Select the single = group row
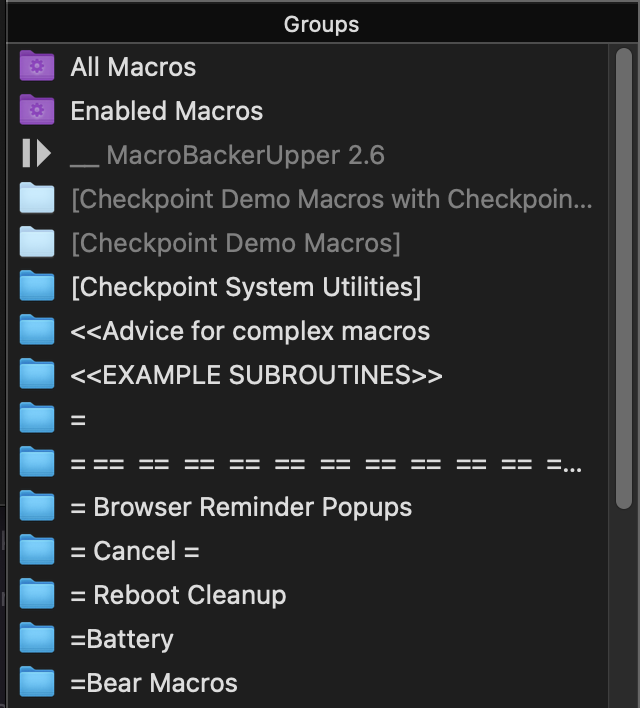 pyautogui.click(x=308, y=419)
